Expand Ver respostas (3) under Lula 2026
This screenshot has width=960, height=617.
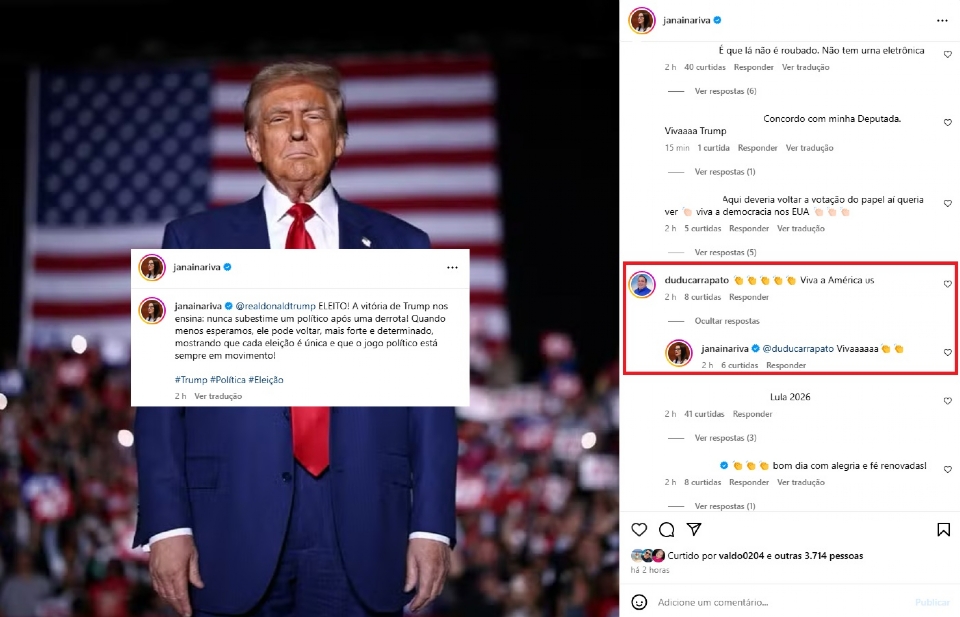[x=725, y=438]
